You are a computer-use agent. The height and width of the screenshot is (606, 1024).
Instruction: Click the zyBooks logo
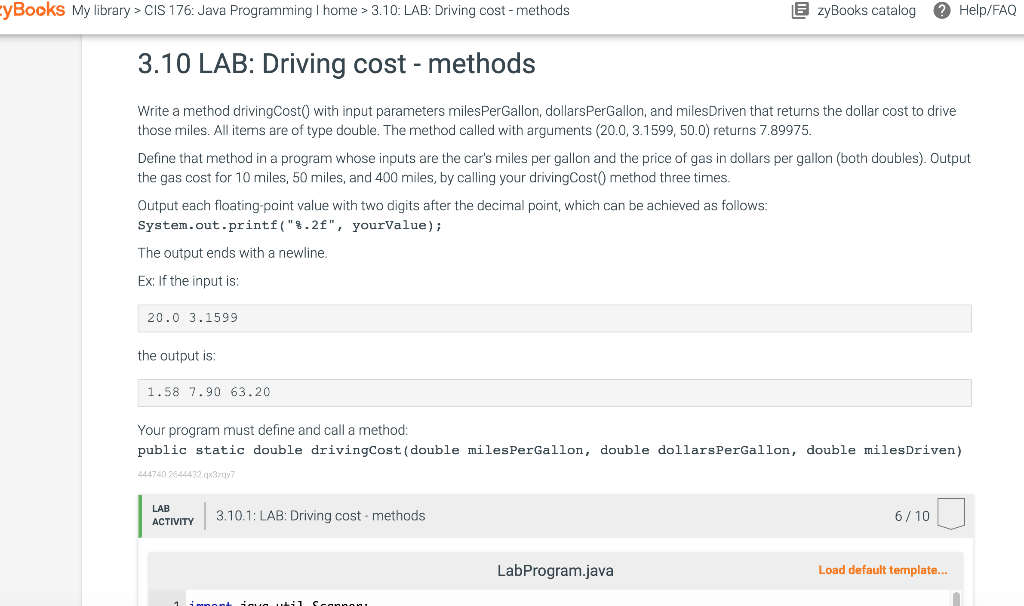tap(30, 10)
